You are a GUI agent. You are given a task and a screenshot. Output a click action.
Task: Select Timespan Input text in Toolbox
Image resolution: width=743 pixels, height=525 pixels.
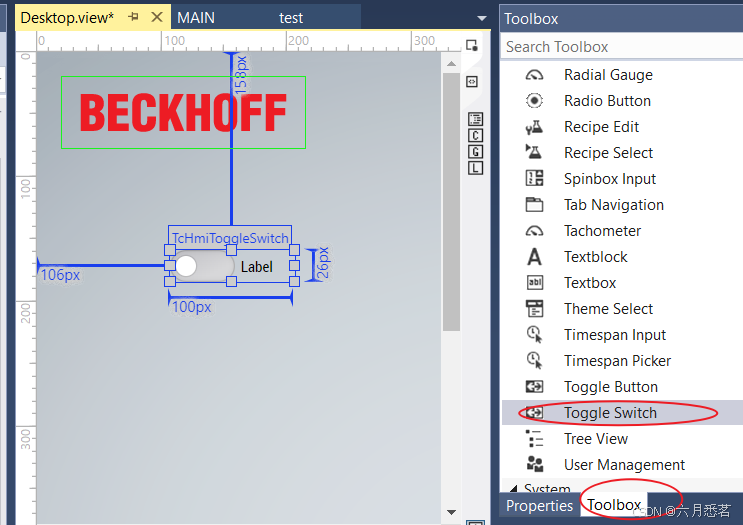click(615, 335)
